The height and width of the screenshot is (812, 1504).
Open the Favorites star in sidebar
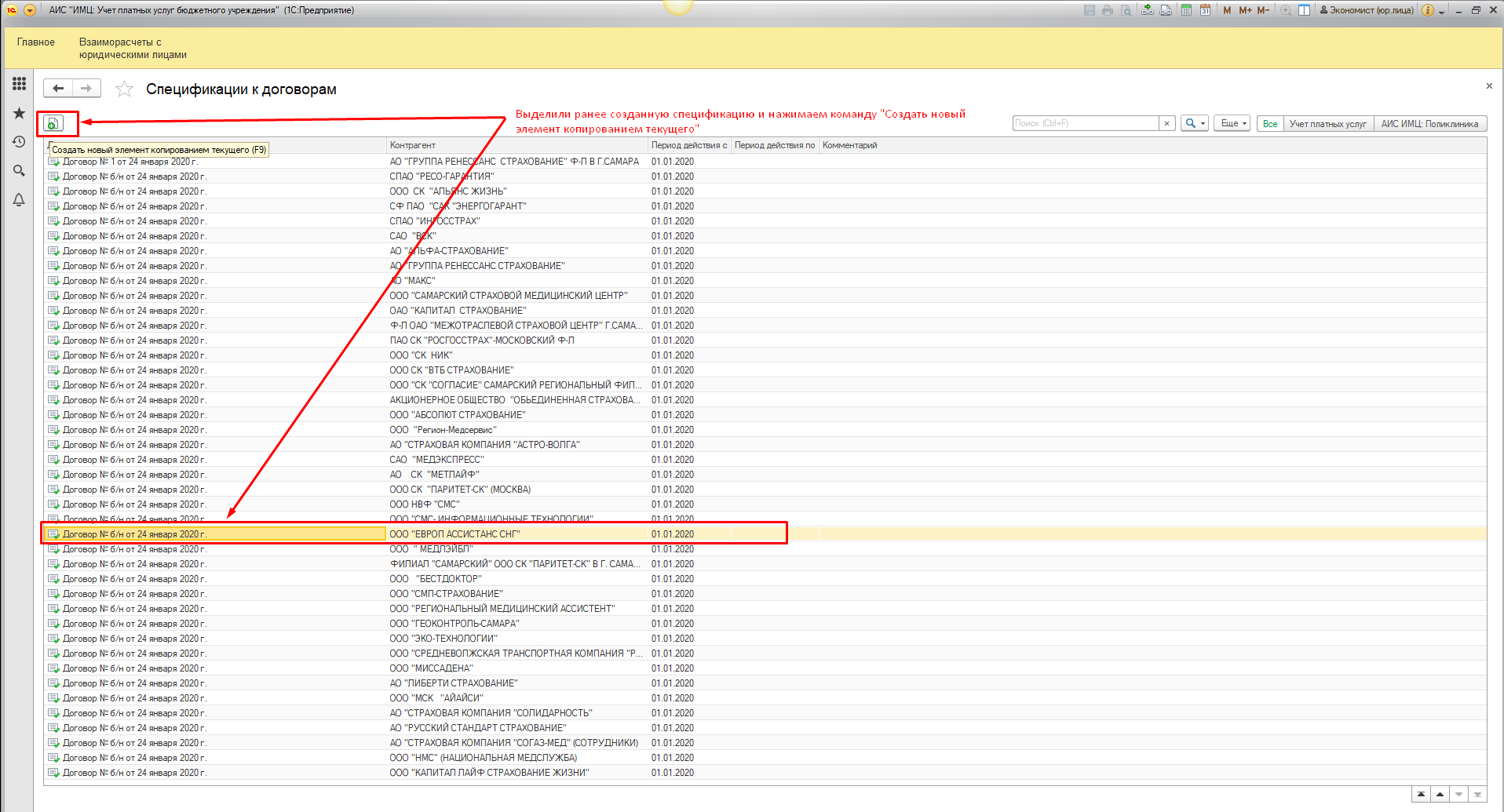coord(19,114)
